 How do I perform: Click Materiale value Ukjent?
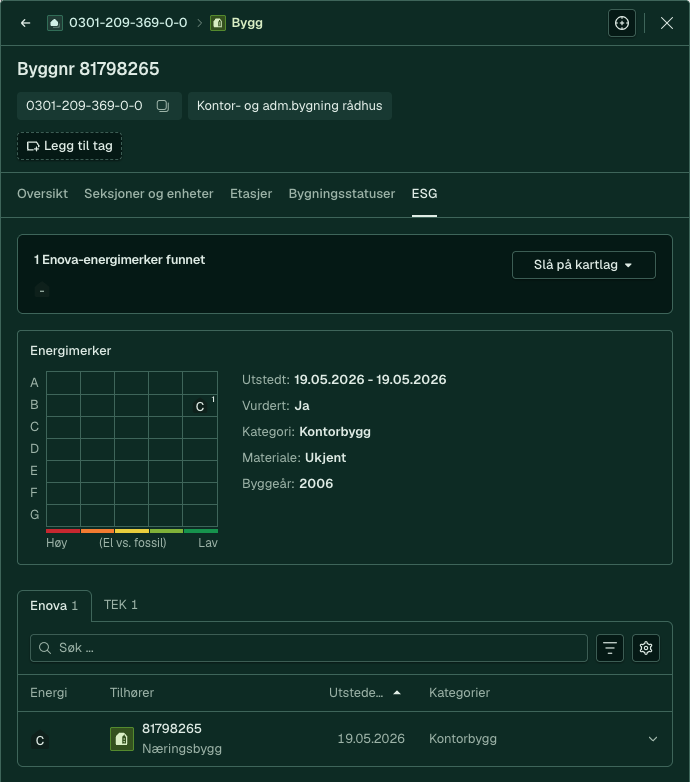325,458
